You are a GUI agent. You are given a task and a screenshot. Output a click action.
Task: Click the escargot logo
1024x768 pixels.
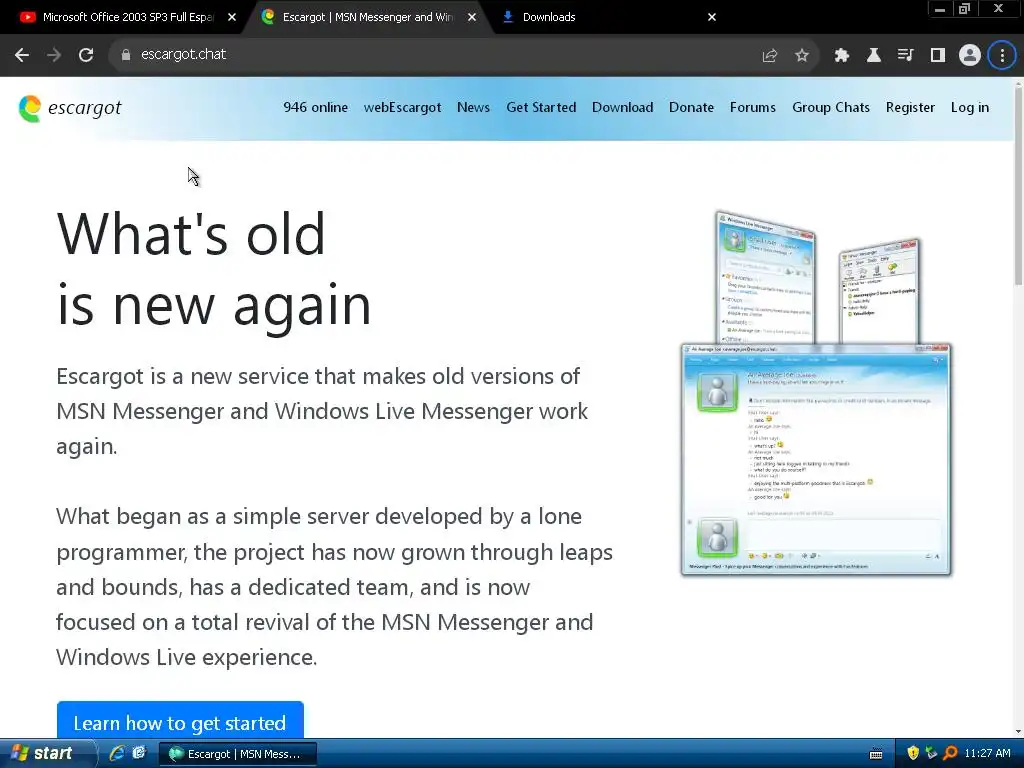[70, 108]
